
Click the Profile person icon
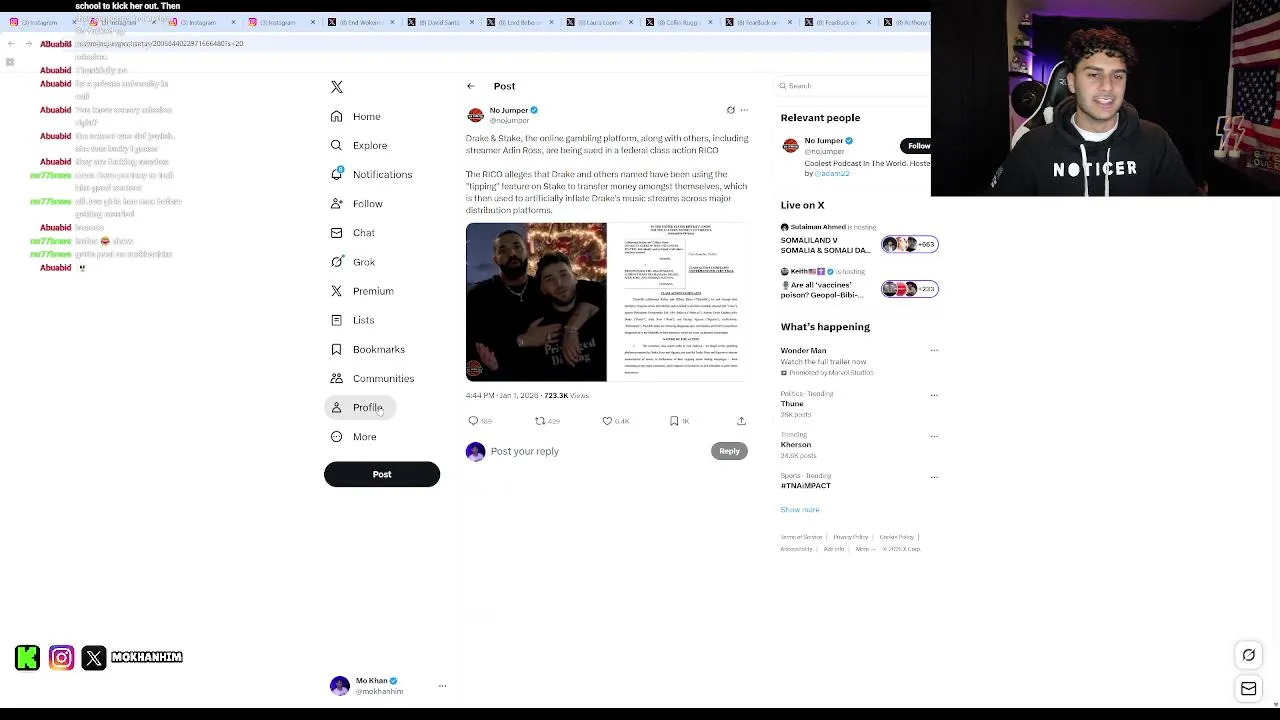click(337, 407)
